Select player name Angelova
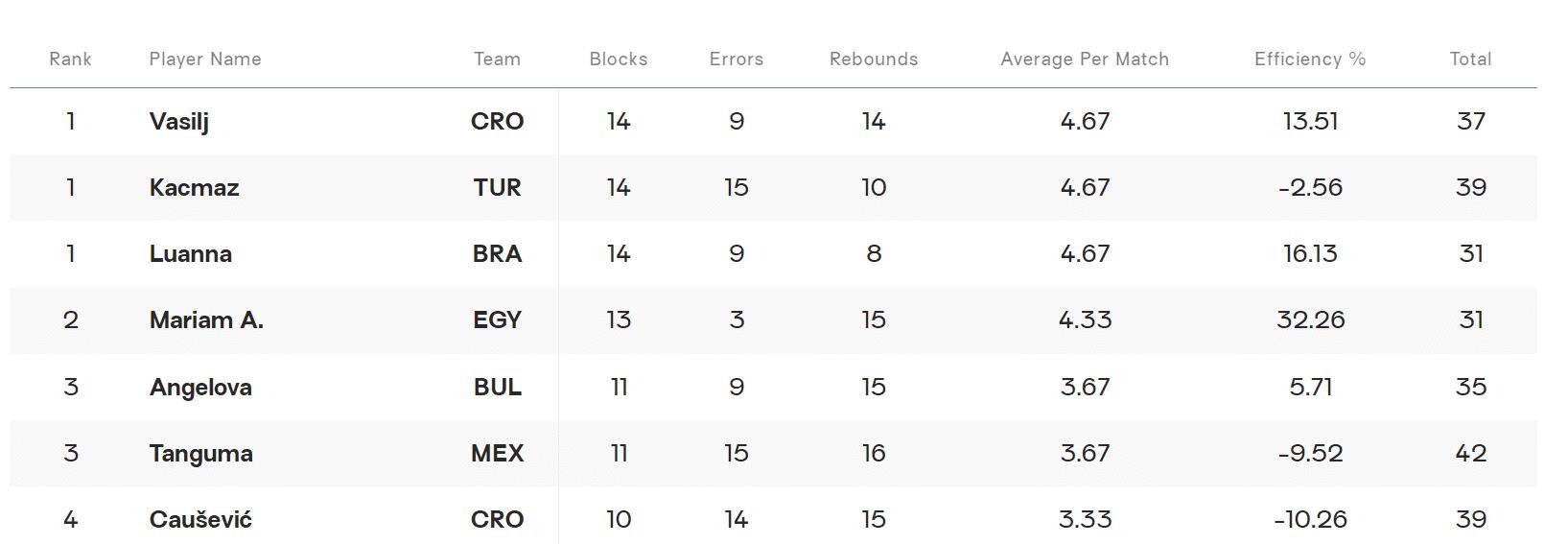The image size is (1568, 544). pyautogui.click(x=200, y=388)
